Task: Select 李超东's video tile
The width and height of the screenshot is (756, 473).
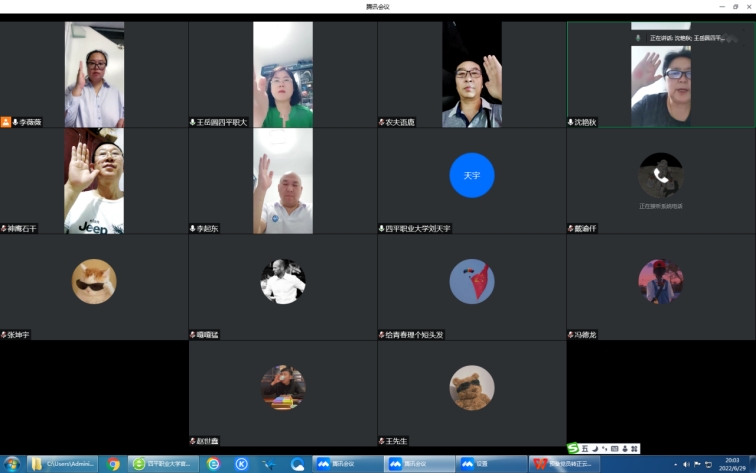Action: pyautogui.click(x=283, y=181)
